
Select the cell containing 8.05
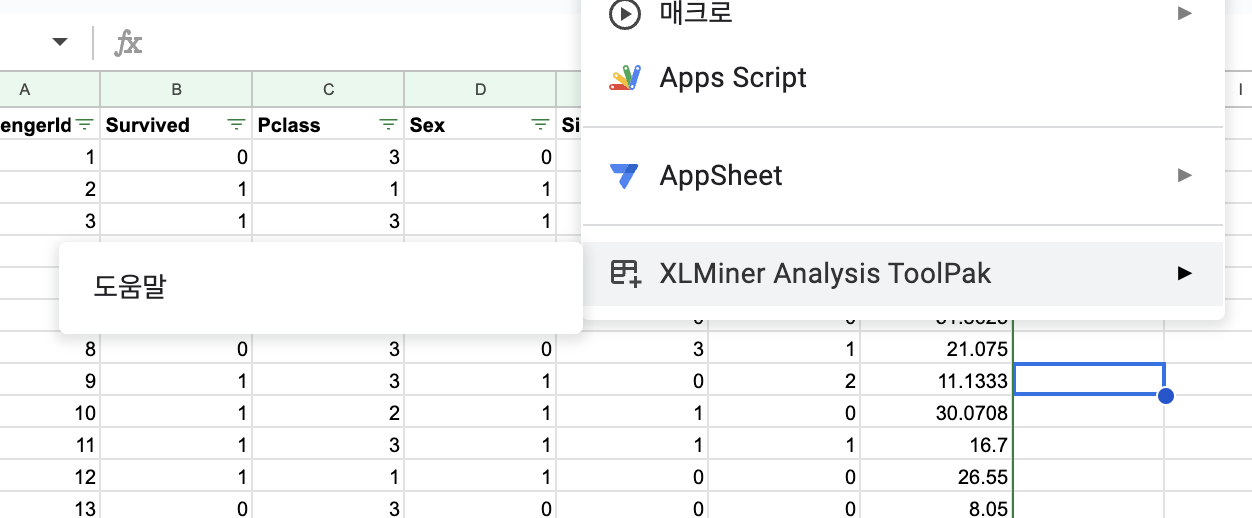click(x=936, y=507)
